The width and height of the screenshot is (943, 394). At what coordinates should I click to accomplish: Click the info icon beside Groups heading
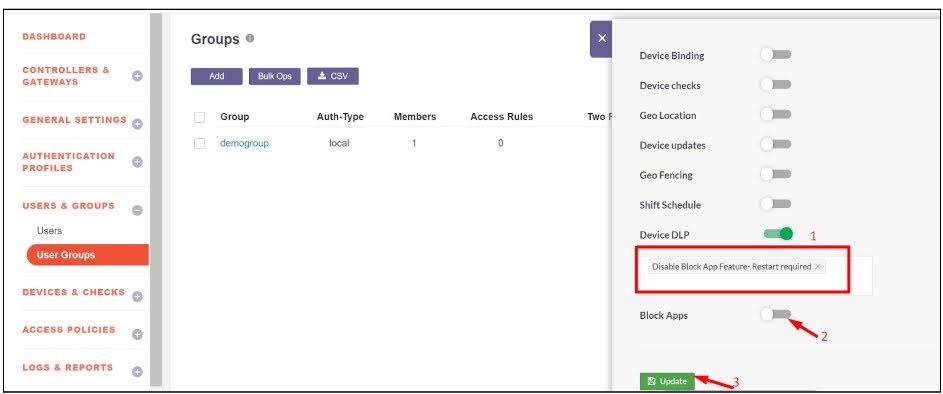(x=250, y=38)
